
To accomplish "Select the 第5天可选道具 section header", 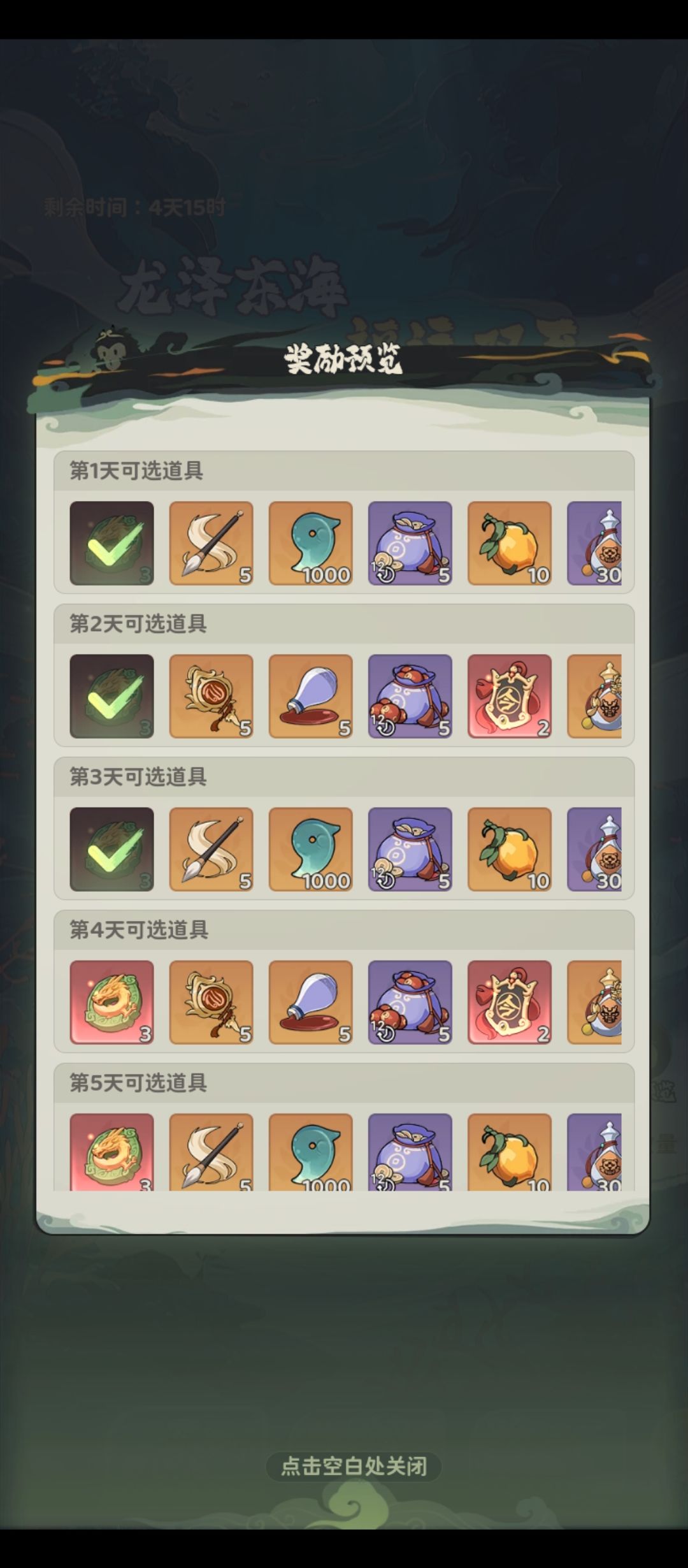I will click(138, 1082).
